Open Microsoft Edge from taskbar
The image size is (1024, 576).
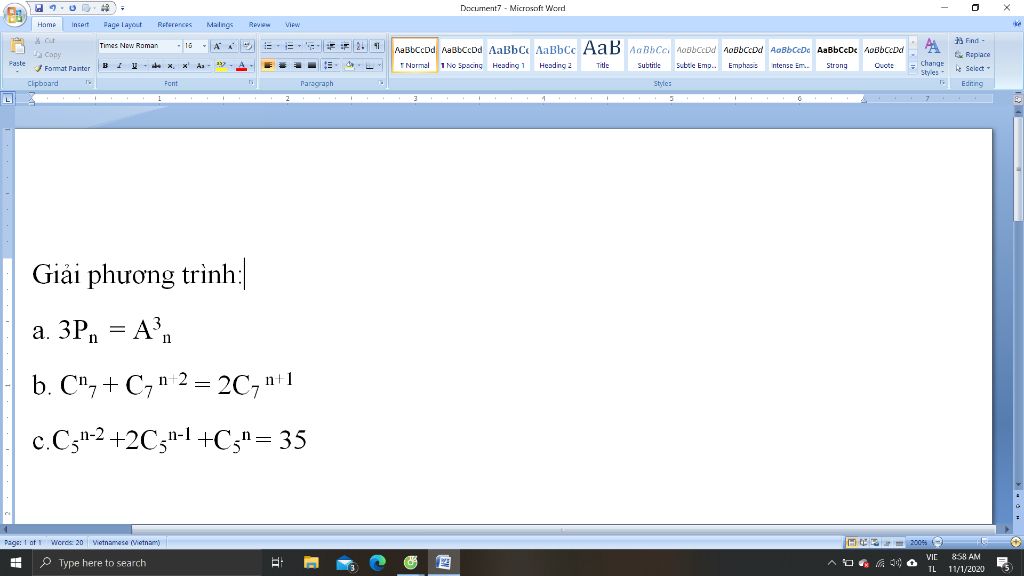coord(377,562)
